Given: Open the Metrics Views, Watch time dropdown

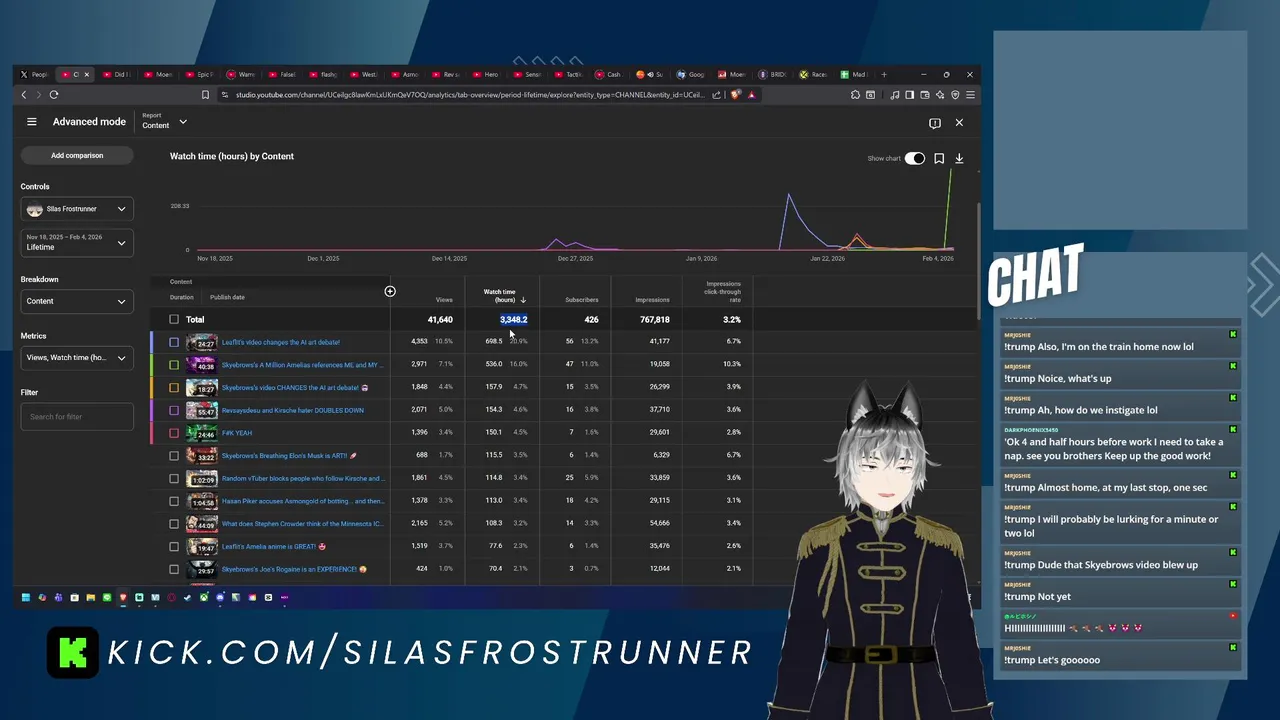Looking at the screenshot, I should pyautogui.click(x=77, y=358).
